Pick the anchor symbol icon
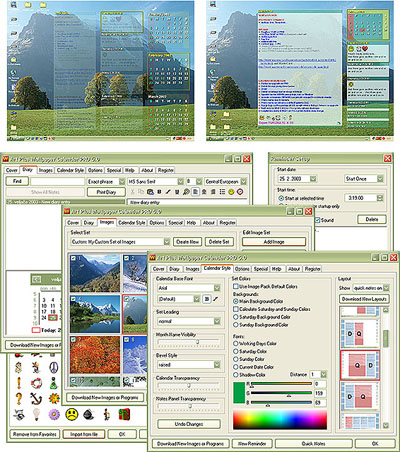Image resolution: width=400 pixels, height=452 pixels. pos(36,398)
